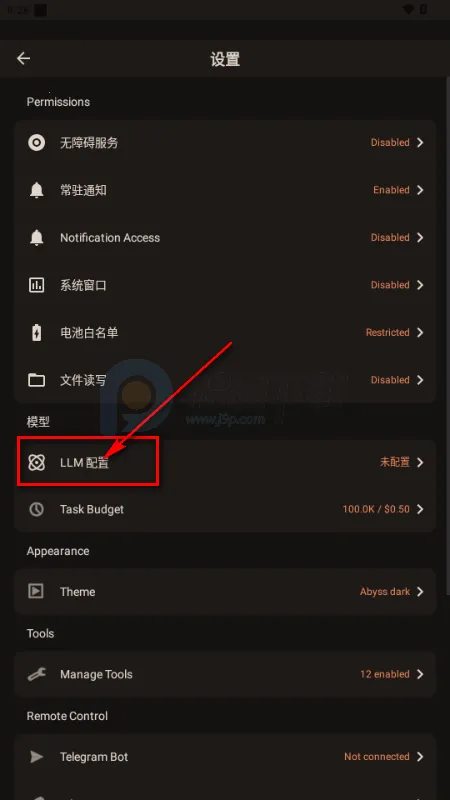
Task: Open the Manage Tools entry
Action: click(x=225, y=674)
